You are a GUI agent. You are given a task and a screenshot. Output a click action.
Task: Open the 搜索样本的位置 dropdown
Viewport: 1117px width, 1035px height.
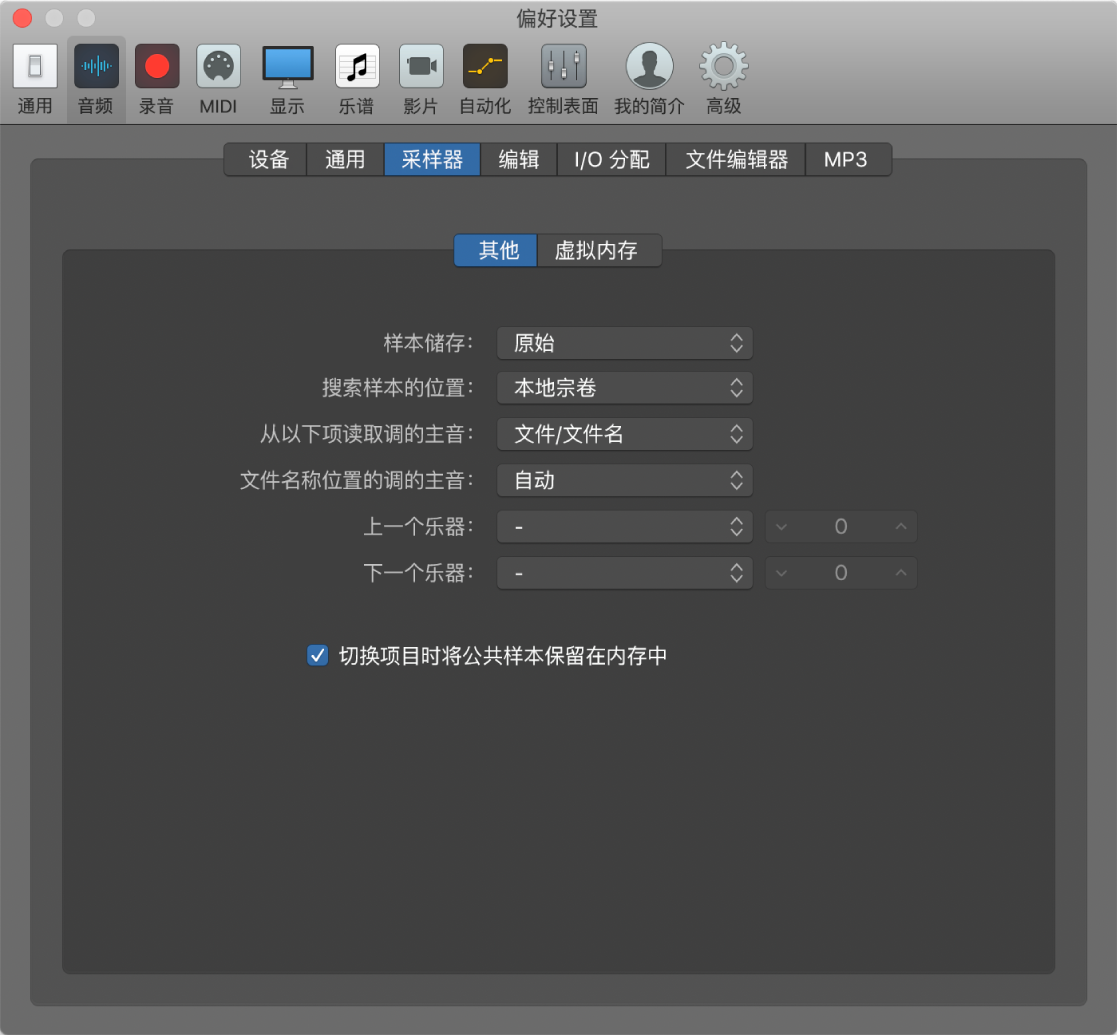624,388
